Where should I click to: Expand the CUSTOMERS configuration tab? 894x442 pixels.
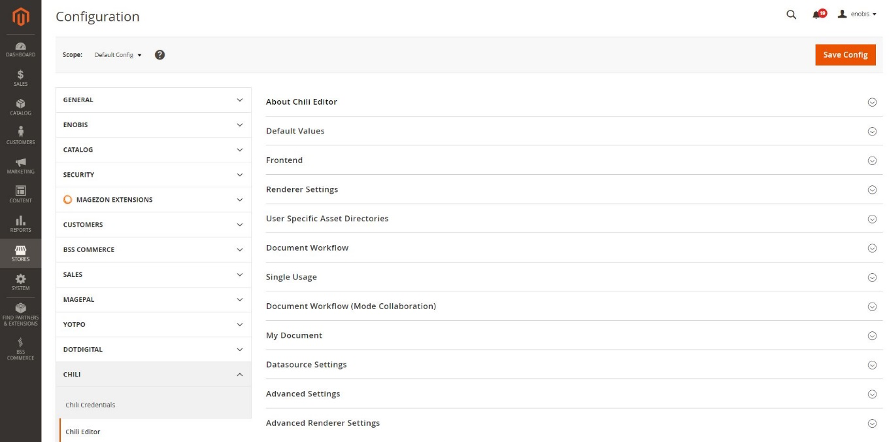(x=153, y=225)
